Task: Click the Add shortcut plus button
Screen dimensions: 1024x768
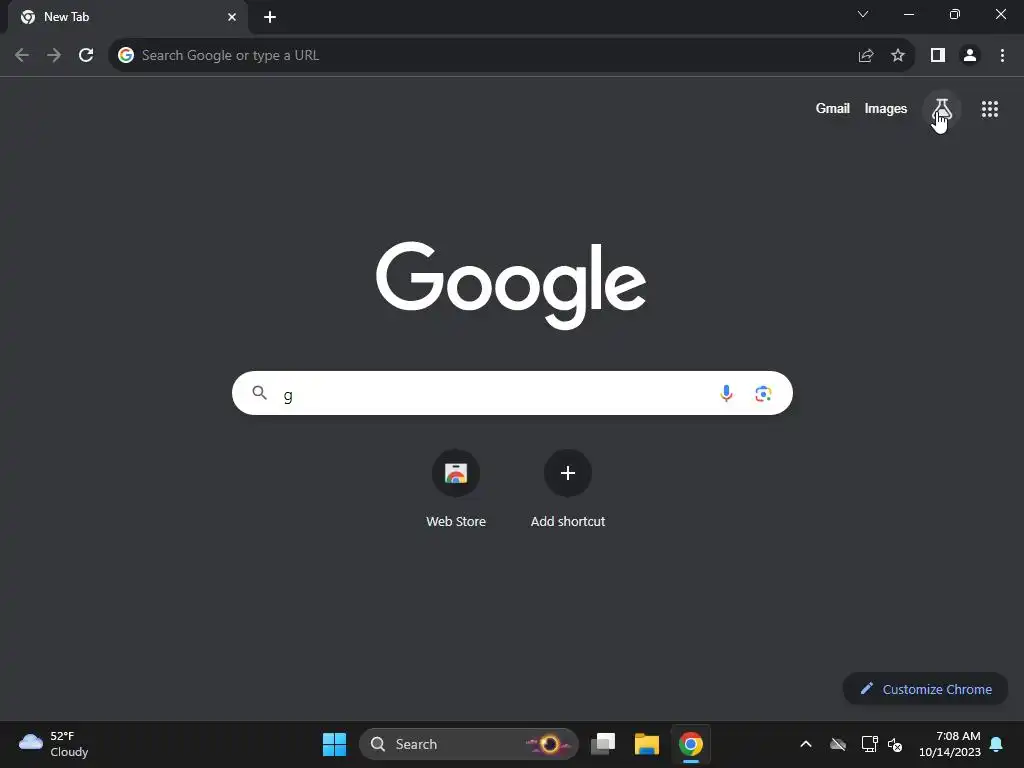Action: (x=568, y=473)
